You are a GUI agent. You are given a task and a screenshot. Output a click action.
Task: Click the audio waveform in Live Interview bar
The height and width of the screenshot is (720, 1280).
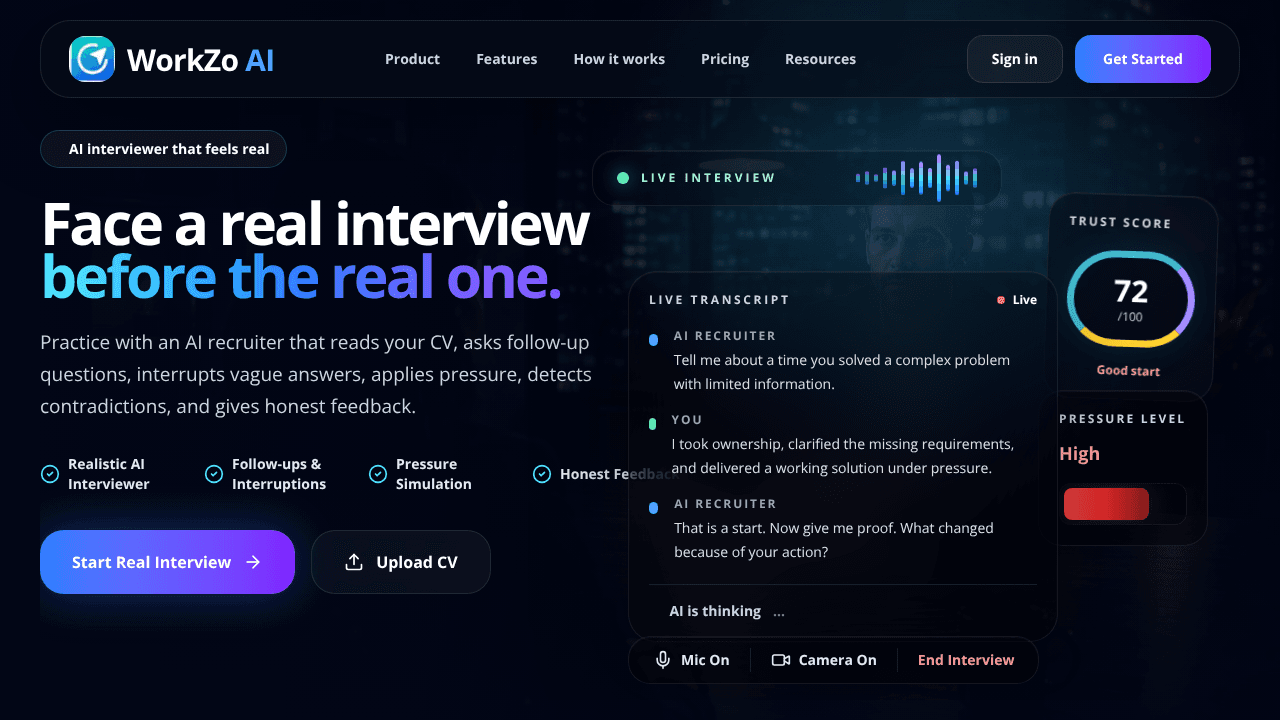click(x=917, y=178)
